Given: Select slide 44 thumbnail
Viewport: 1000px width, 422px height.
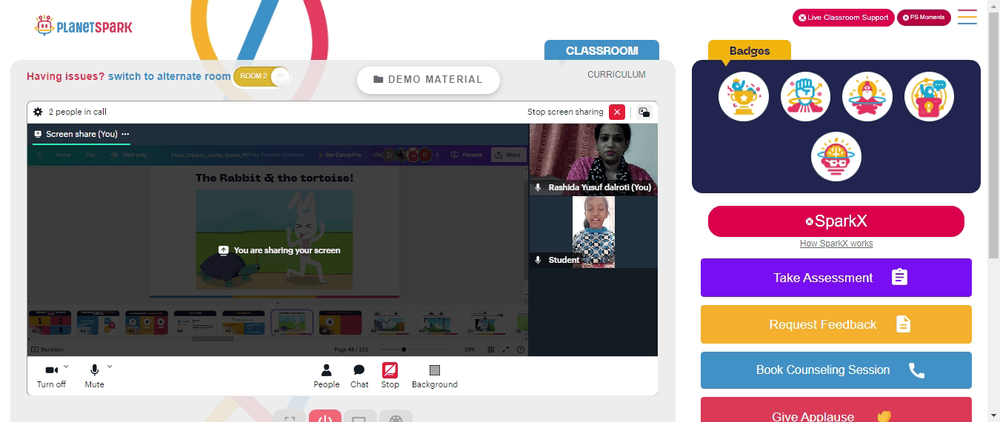Looking at the screenshot, I should tap(195, 323).
